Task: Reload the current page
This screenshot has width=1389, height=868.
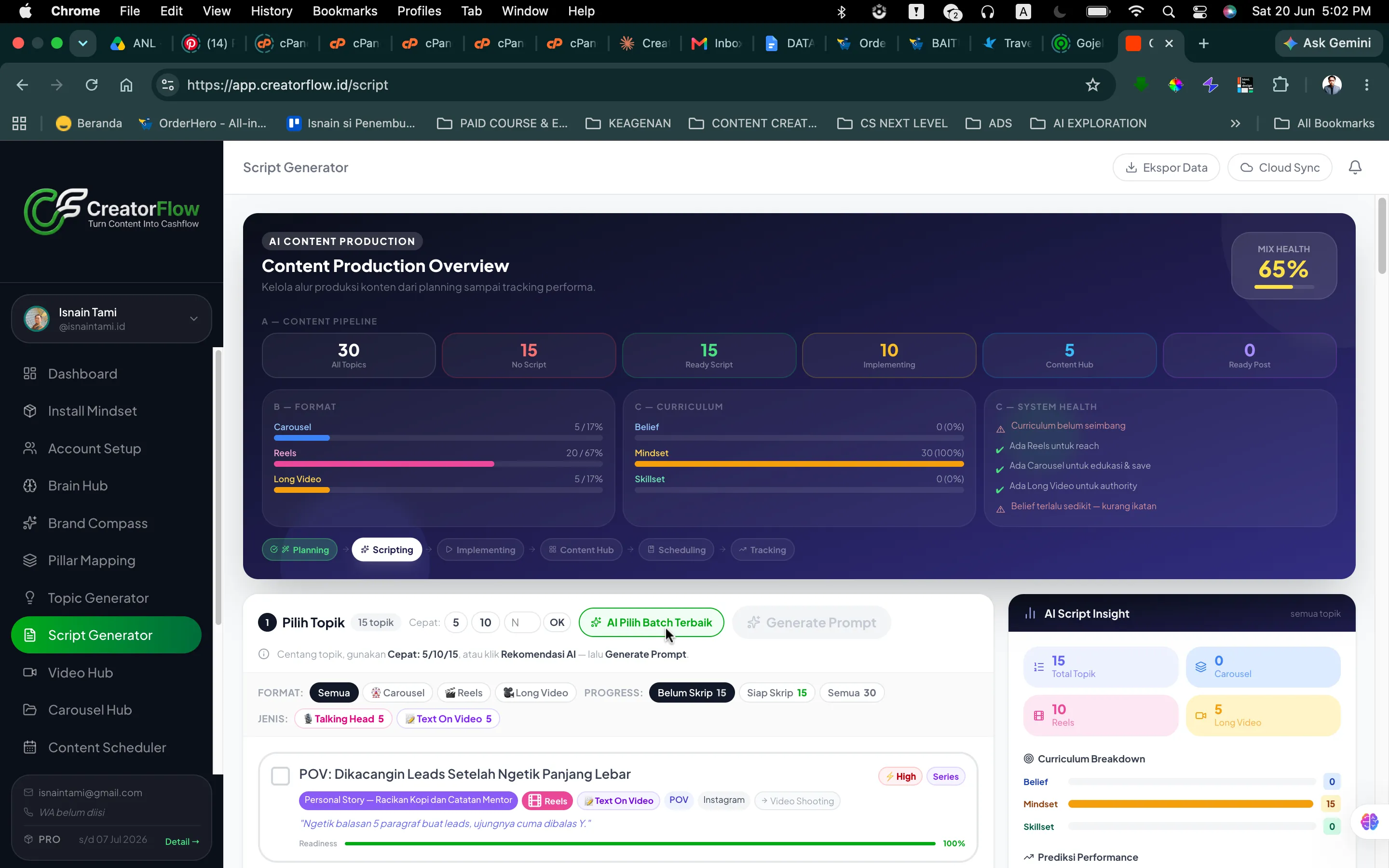Action: pos(91,85)
